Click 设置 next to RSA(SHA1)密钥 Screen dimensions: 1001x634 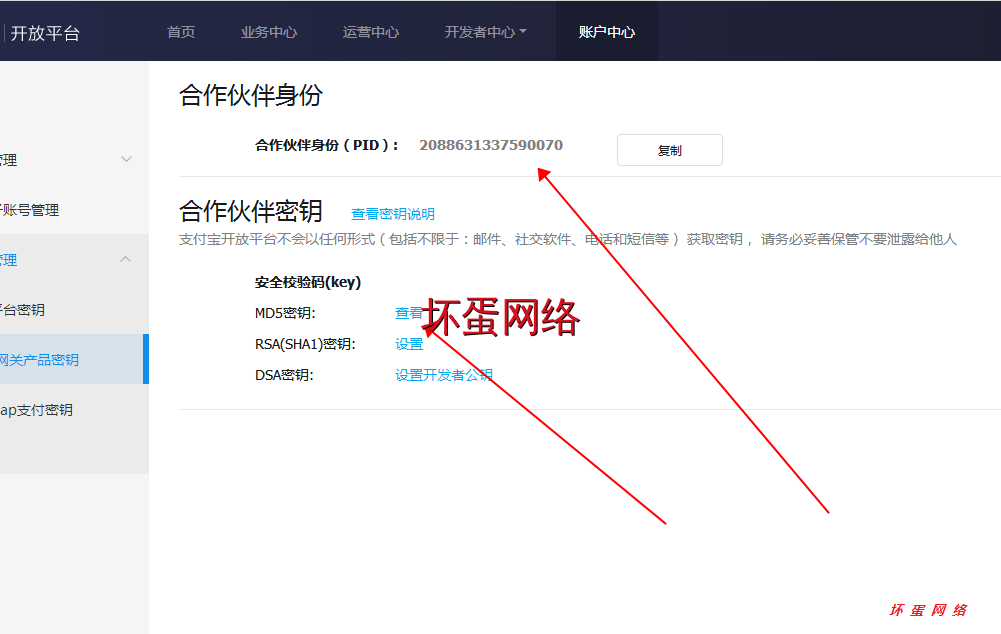[x=409, y=344]
